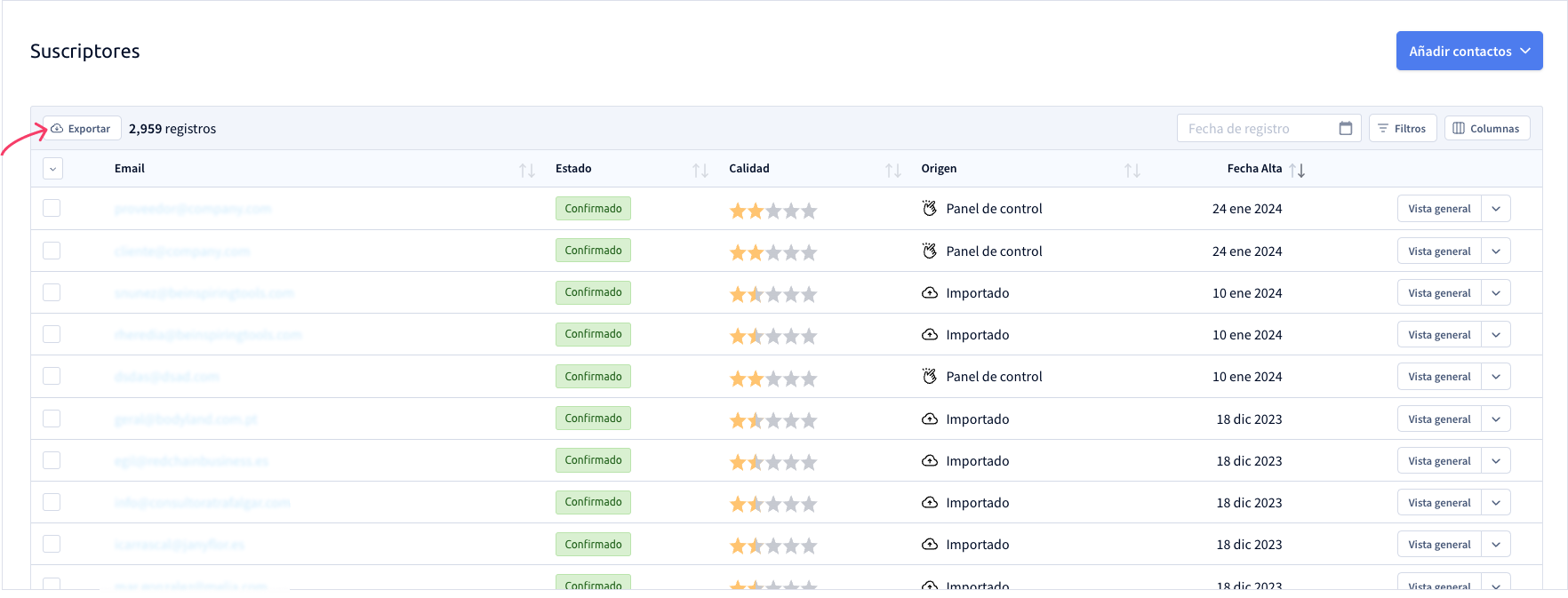Screen dimensions: 1568x598
Task: Expand actions chevron on fourth 18 dic 2023 row
Action: [x=1496, y=545]
